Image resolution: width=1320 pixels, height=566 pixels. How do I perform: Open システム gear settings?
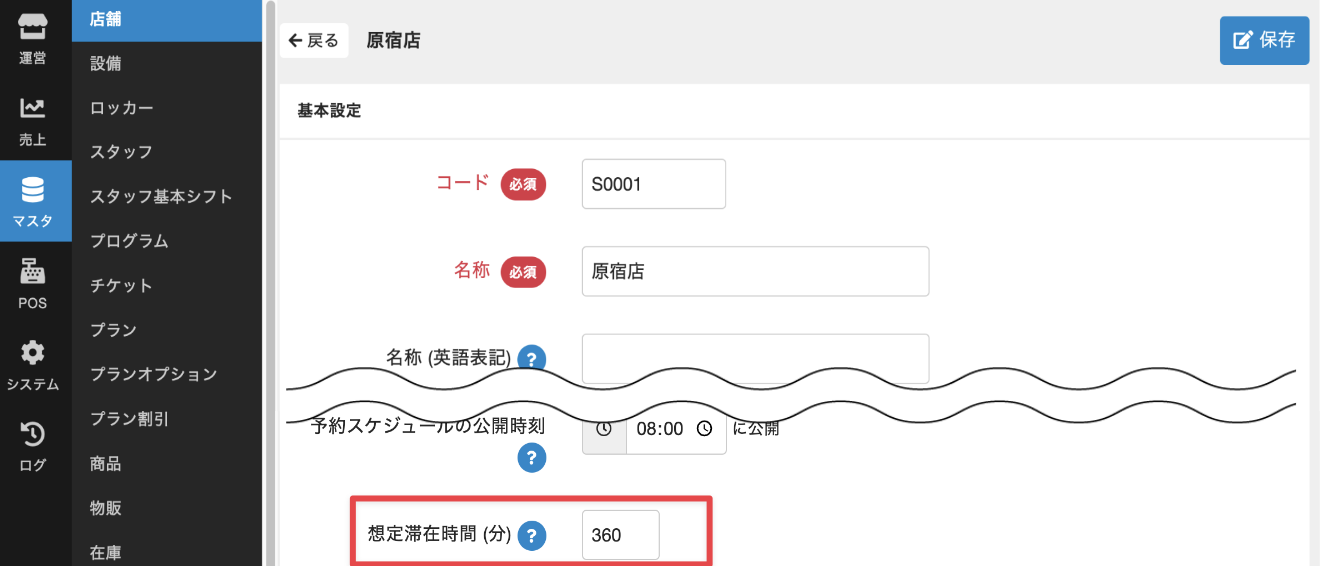pyautogui.click(x=33, y=365)
